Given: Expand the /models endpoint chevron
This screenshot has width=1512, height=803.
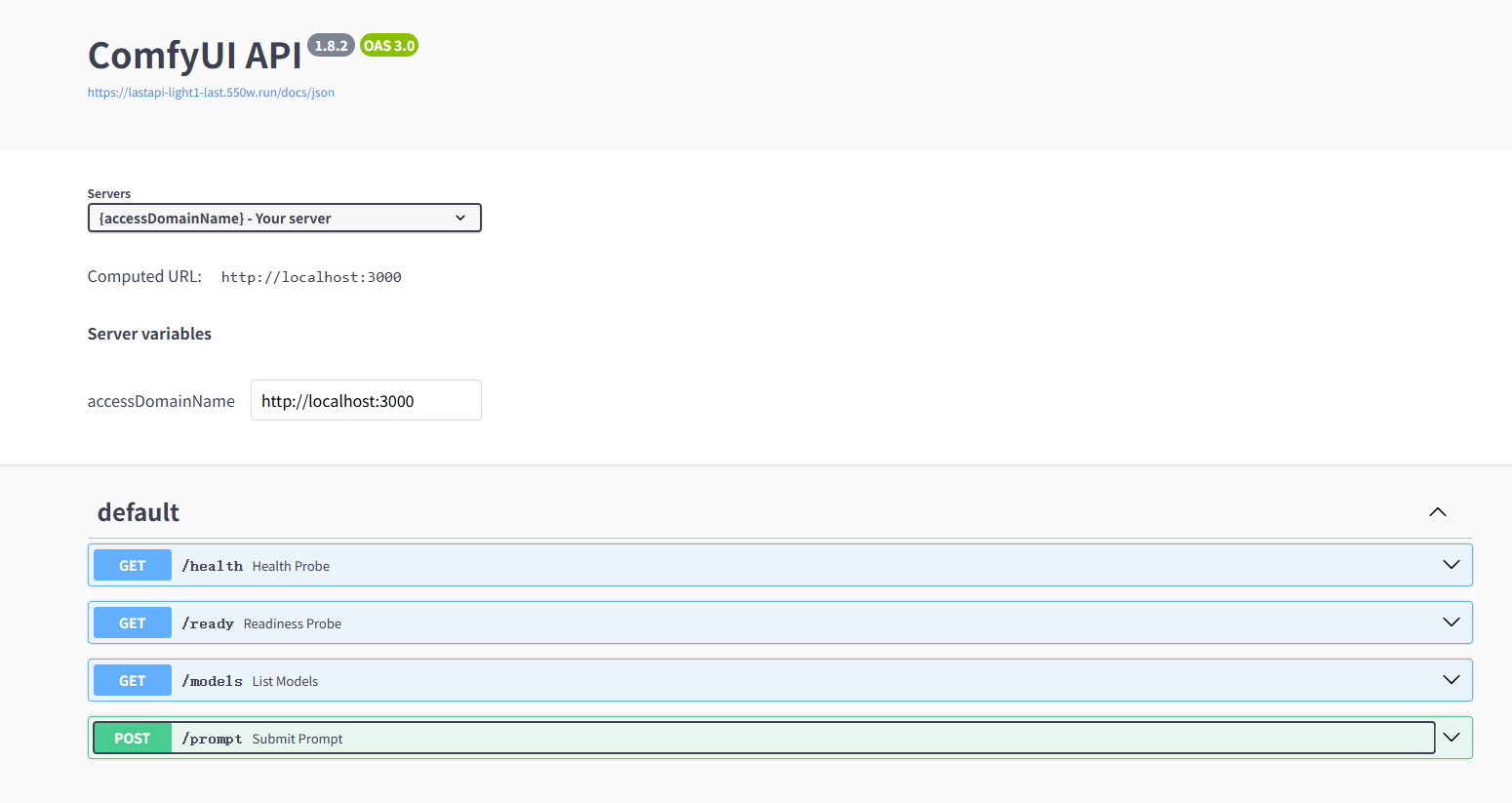Looking at the screenshot, I should 1451,680.
